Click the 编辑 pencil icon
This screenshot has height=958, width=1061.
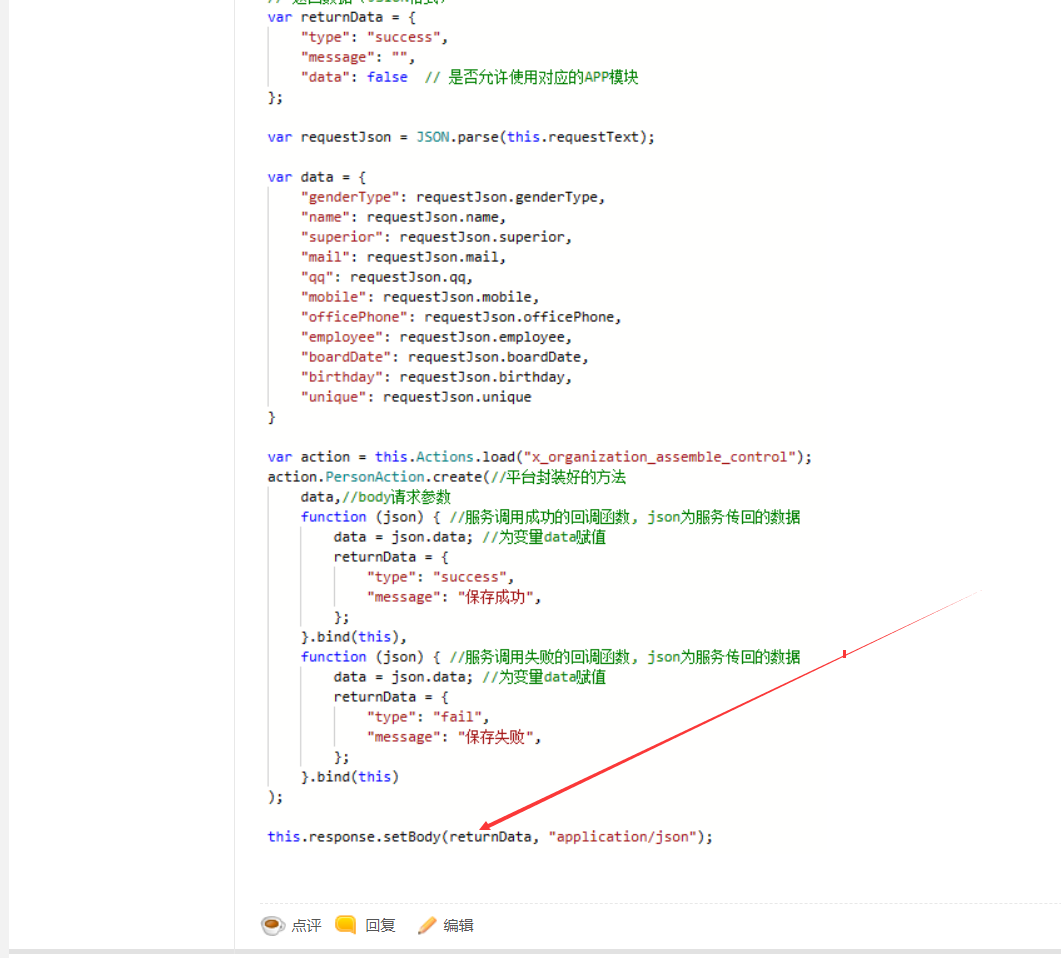point(427,926)
